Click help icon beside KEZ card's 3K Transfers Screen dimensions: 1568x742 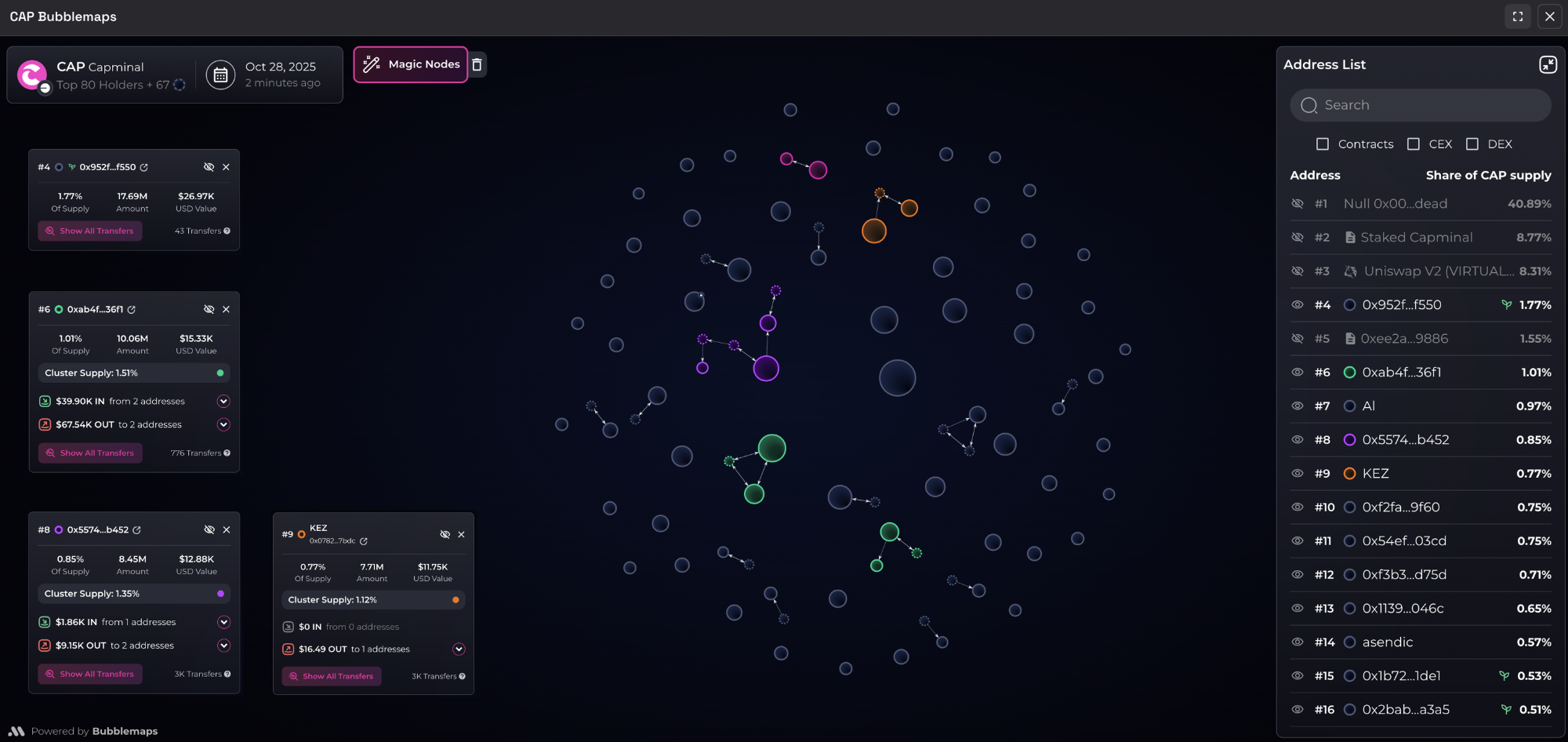463,677
